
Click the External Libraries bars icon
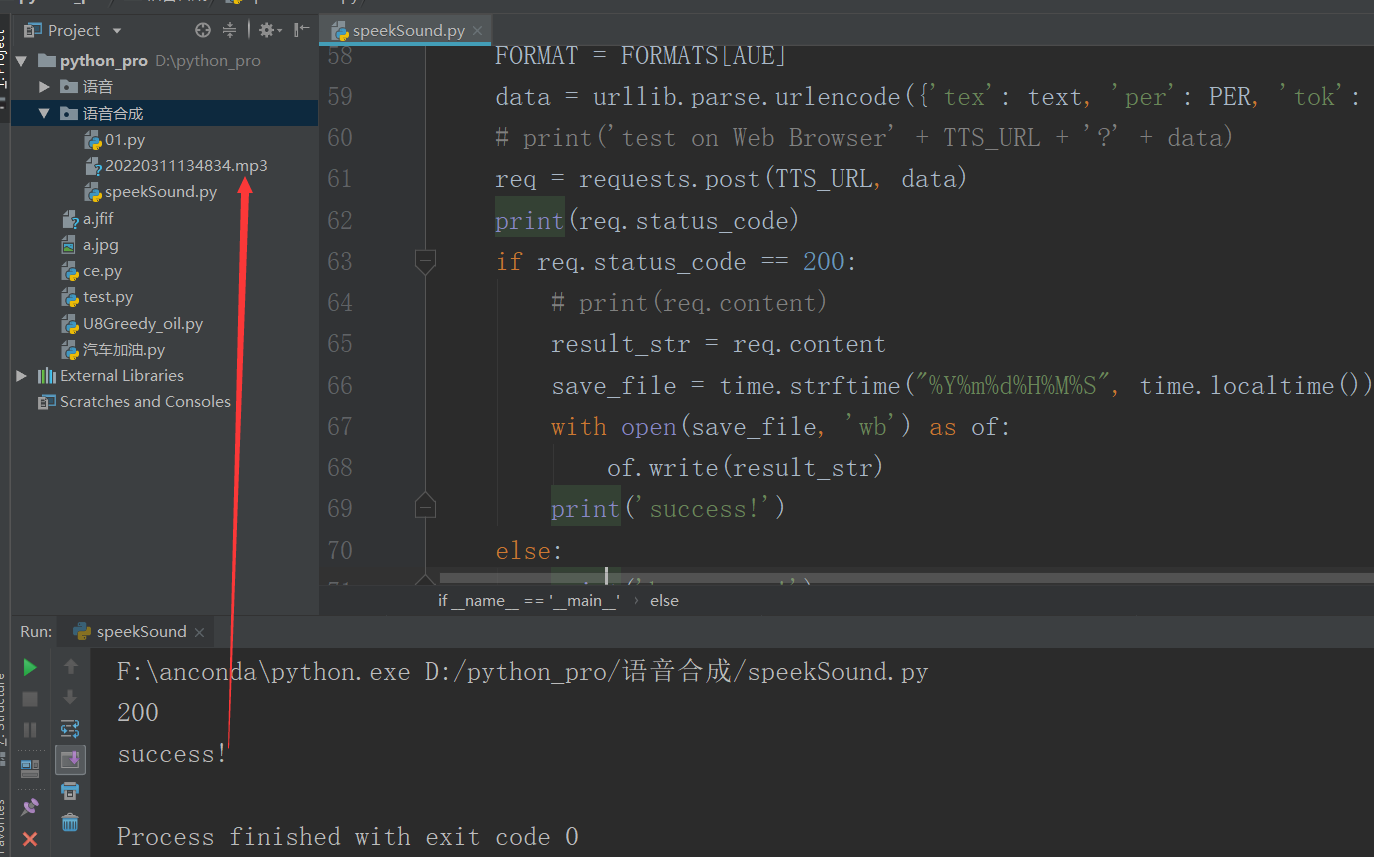pyautogui.click(x=47, y=376)
